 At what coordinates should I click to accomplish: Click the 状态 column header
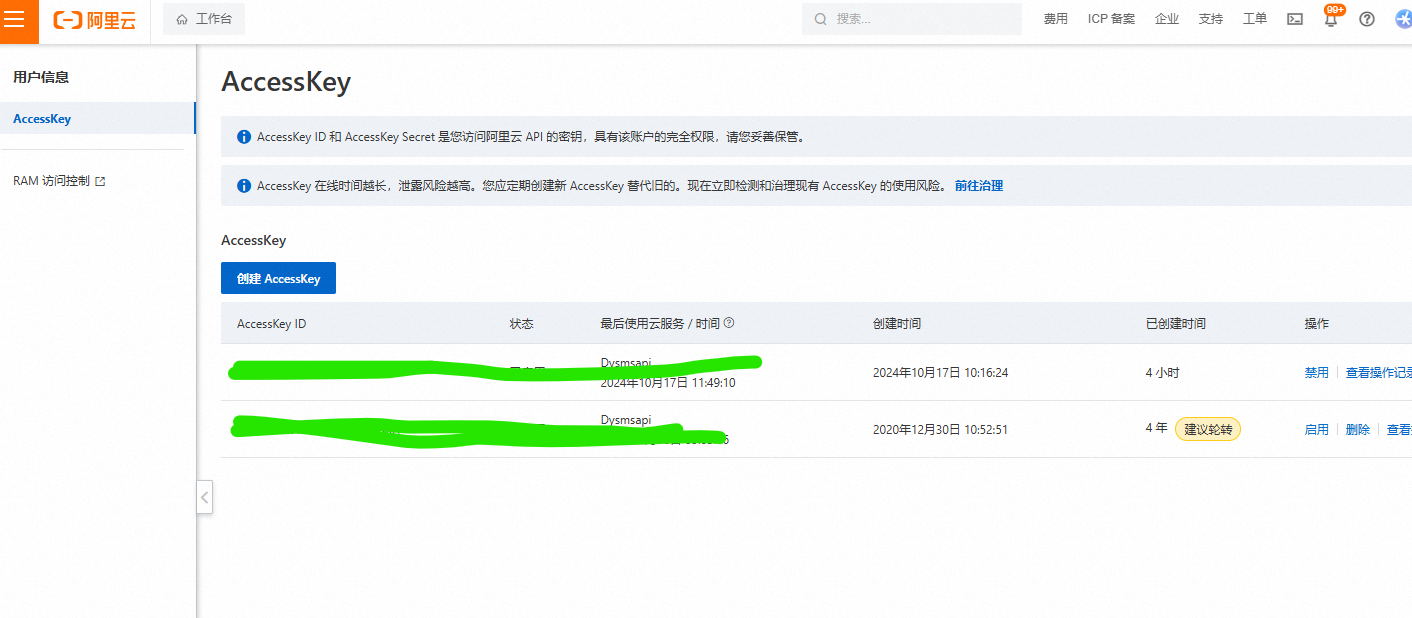[x=522, y=324]
